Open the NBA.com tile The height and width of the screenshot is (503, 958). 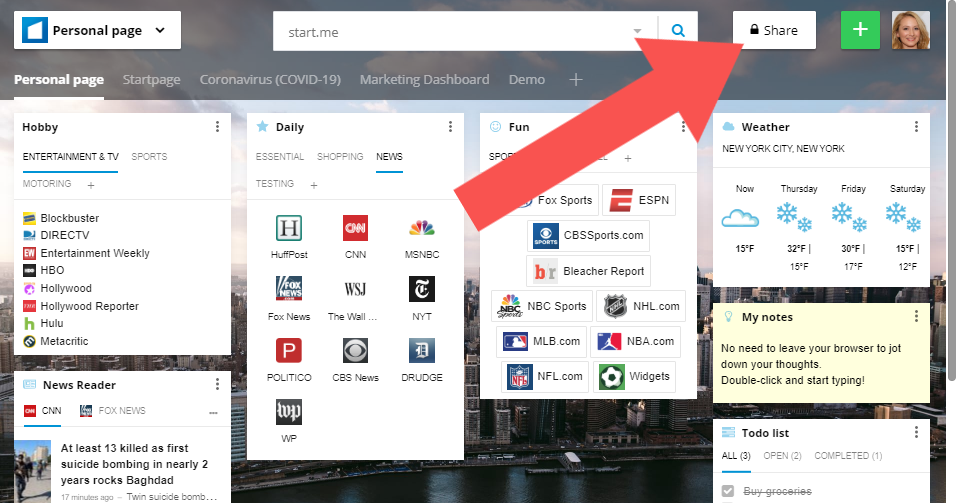(x=635, y=341)
